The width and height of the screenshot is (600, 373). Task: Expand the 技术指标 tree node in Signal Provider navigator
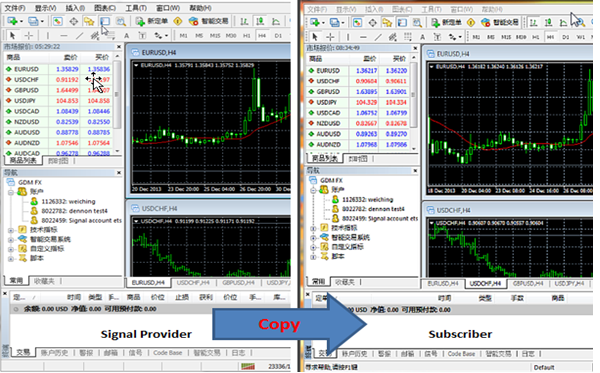(11, 230)
